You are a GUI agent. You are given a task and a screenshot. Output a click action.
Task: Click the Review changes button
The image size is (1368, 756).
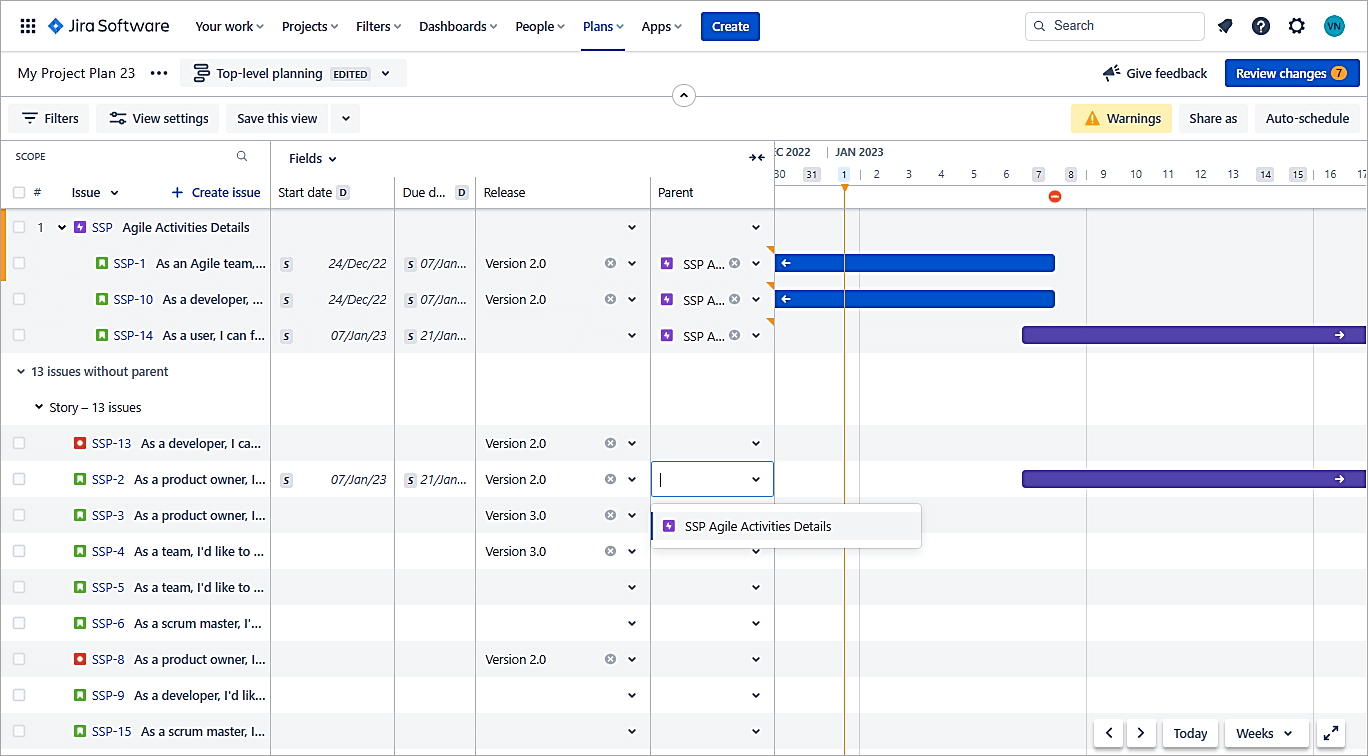[1291, 73]
